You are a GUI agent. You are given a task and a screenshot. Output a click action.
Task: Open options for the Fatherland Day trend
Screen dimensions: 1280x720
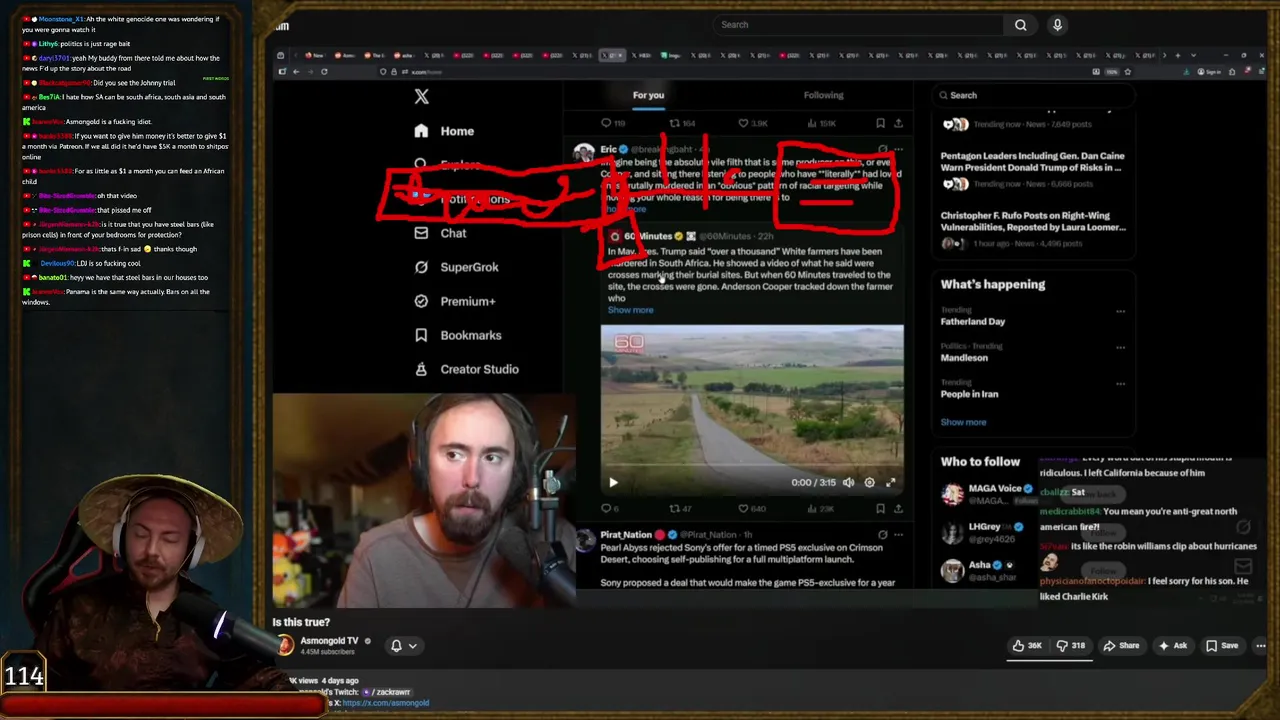point(1120,311)
